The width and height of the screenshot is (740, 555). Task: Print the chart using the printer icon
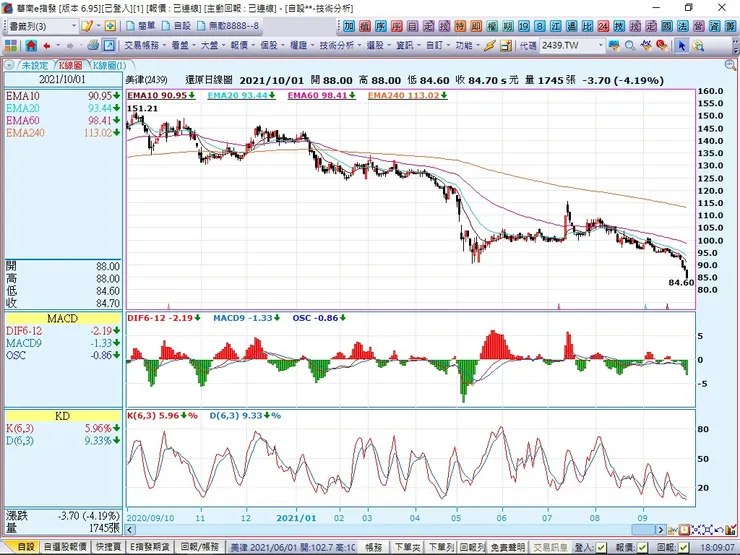point(93,45)
